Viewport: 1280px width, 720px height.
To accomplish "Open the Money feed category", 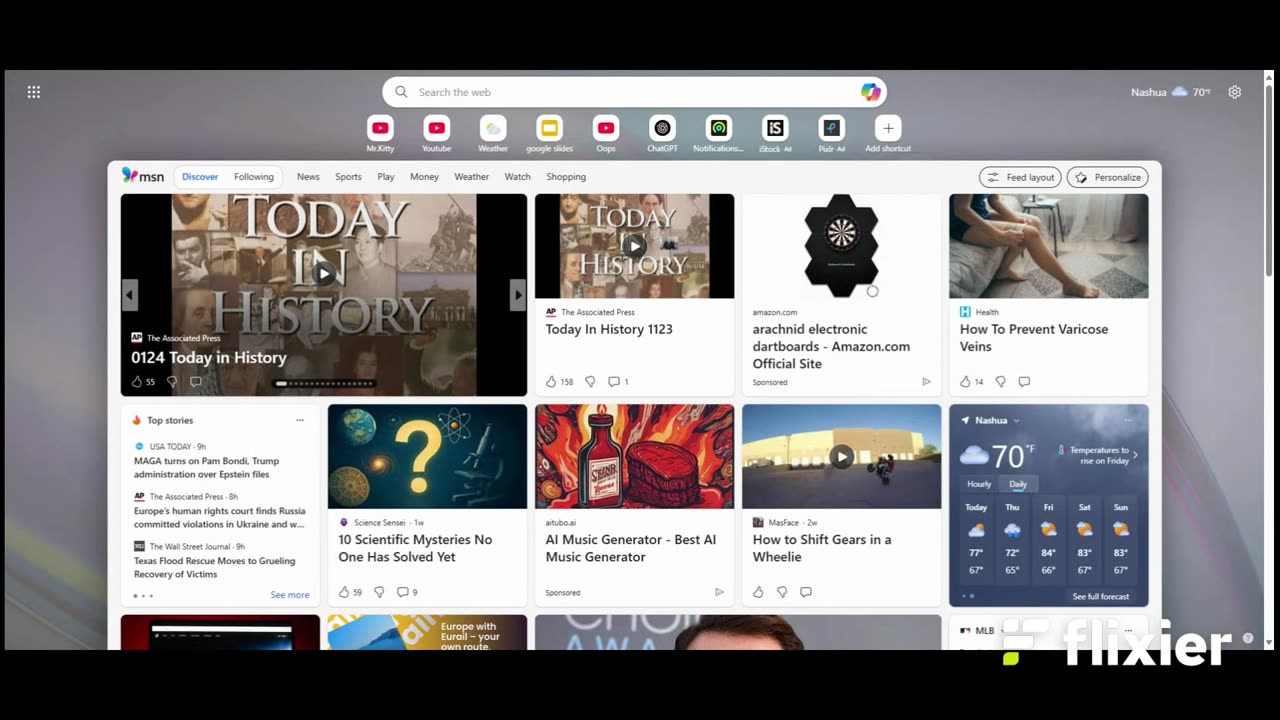I will [x=424, y=177].
